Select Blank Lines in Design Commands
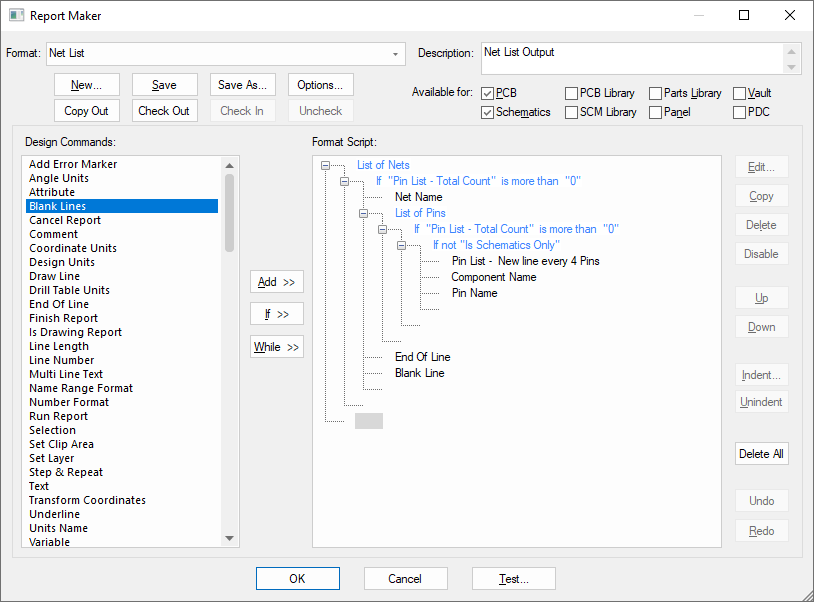Screen dimensions: 814x602 57,206
